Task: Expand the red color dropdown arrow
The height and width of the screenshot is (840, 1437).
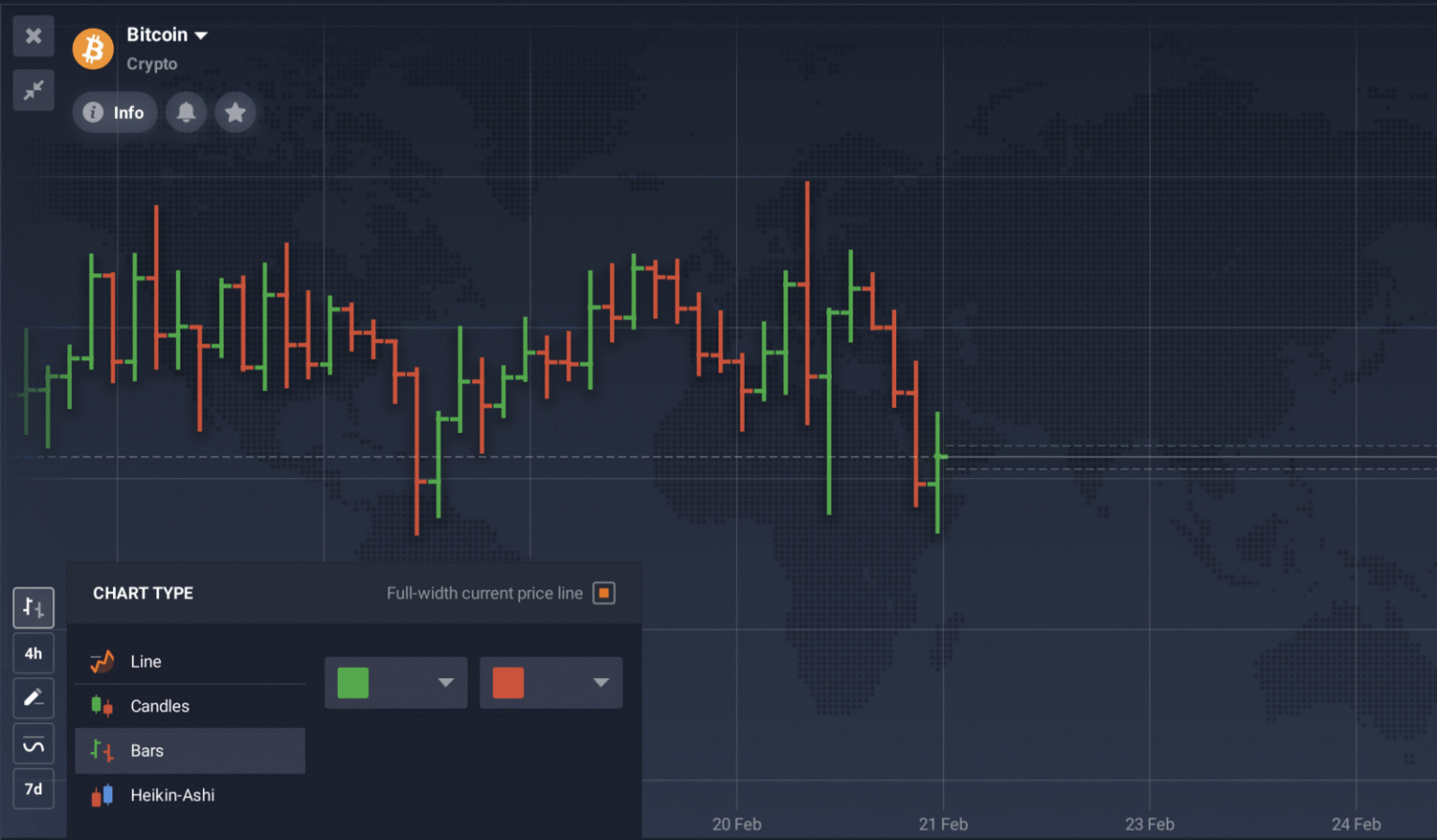Action: click(x=602, y=683)
